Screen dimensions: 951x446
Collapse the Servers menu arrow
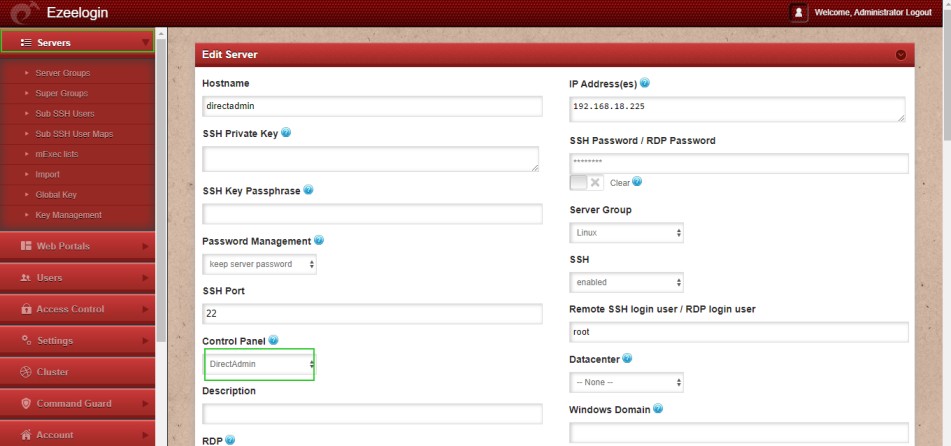(146, 42)
